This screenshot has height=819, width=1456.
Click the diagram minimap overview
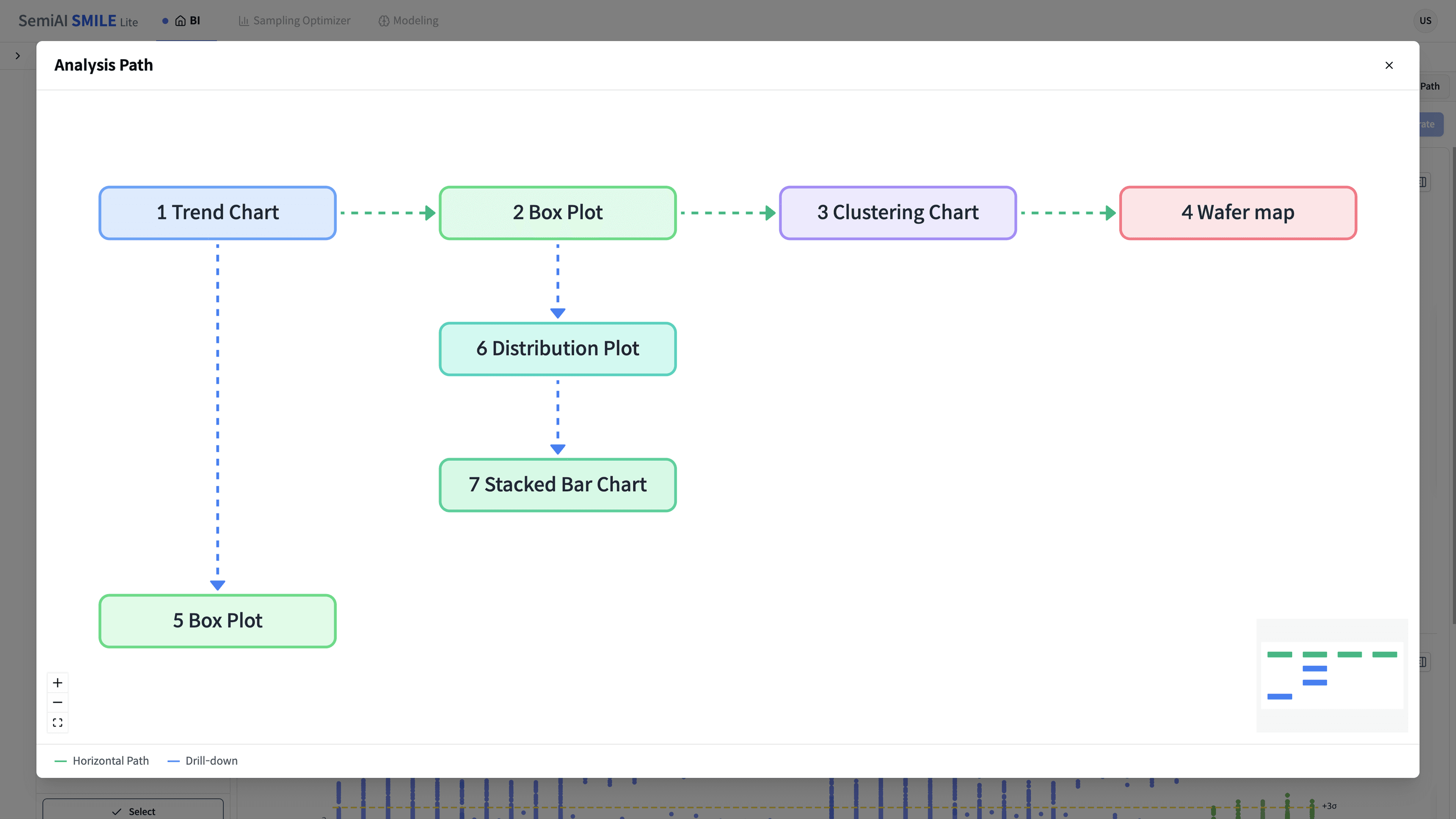pyautogui.click(x=1332, y=675)
